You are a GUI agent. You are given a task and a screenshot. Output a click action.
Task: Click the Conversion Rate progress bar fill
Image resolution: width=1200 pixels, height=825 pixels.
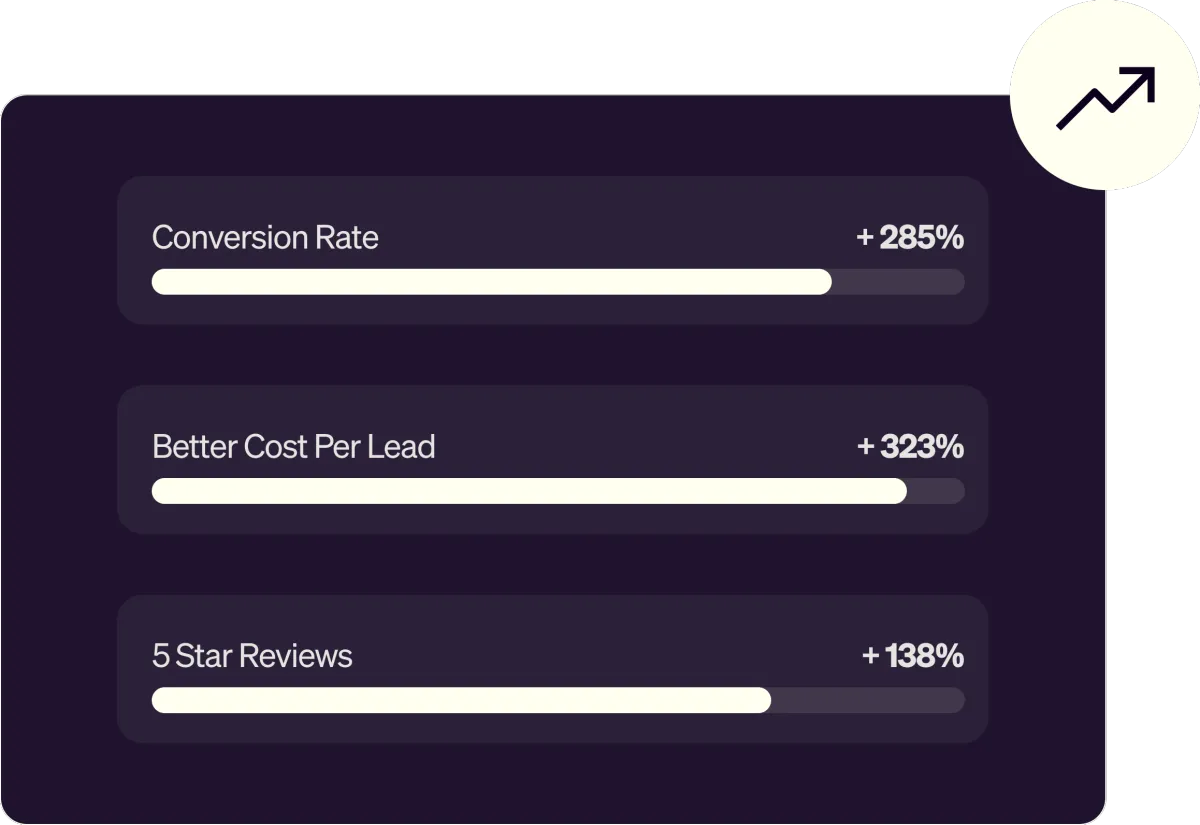pyautogui.click(x=491, y=282)
